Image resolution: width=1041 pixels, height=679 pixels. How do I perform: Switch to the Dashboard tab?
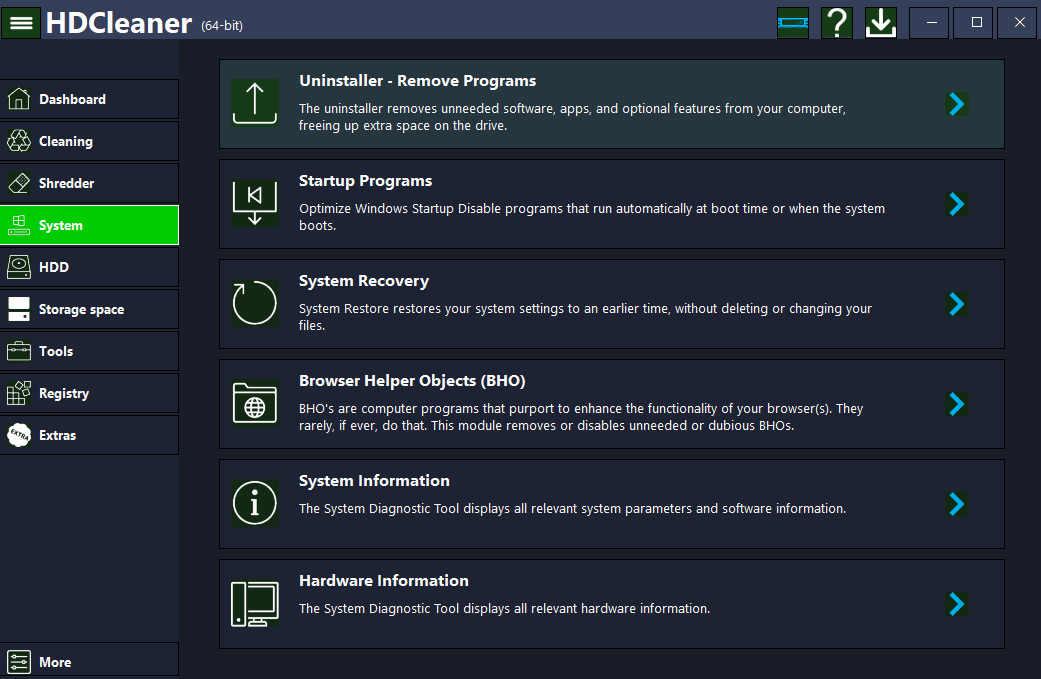[90, 99]
